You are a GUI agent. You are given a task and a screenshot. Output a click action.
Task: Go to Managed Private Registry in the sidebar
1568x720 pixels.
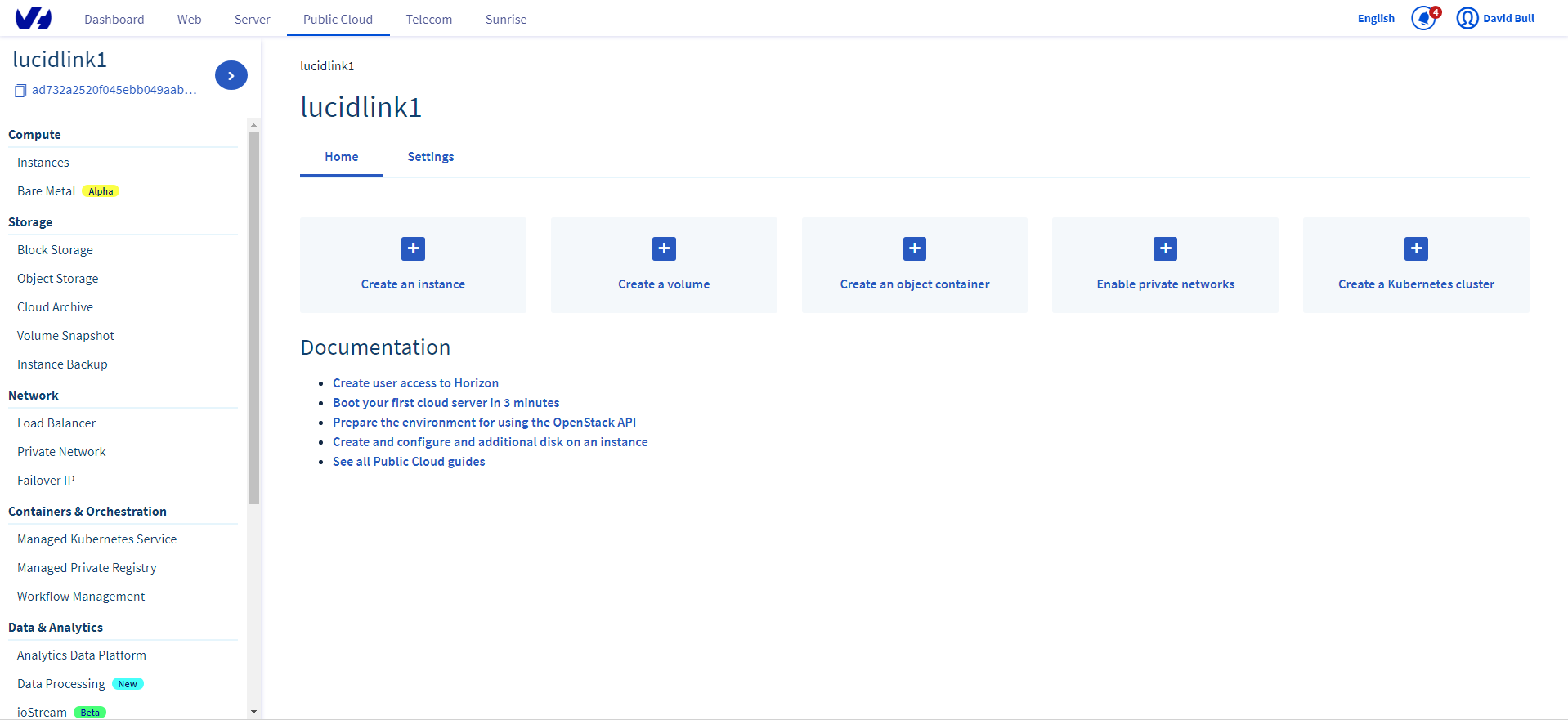[87, 568]
